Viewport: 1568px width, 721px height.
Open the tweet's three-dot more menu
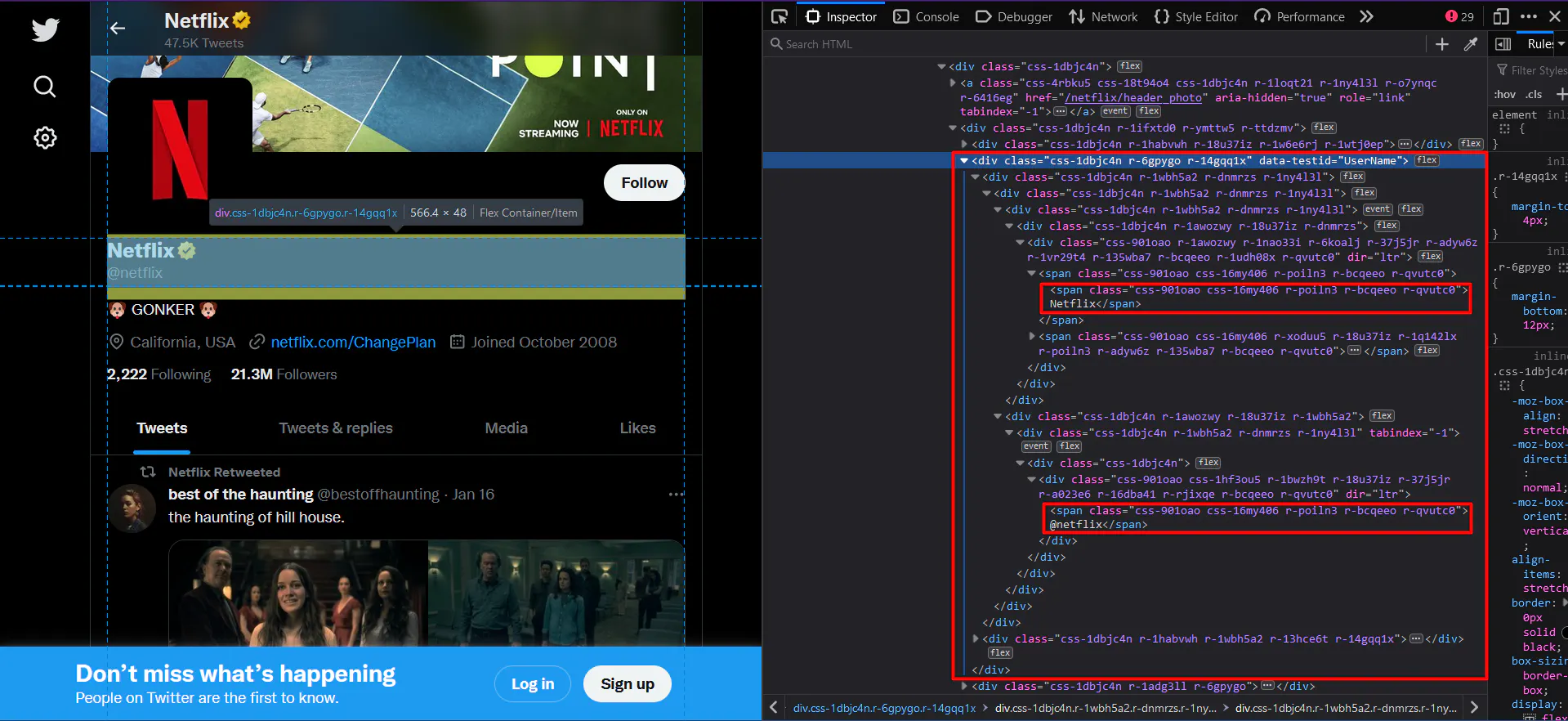click(x=676, y=495)
